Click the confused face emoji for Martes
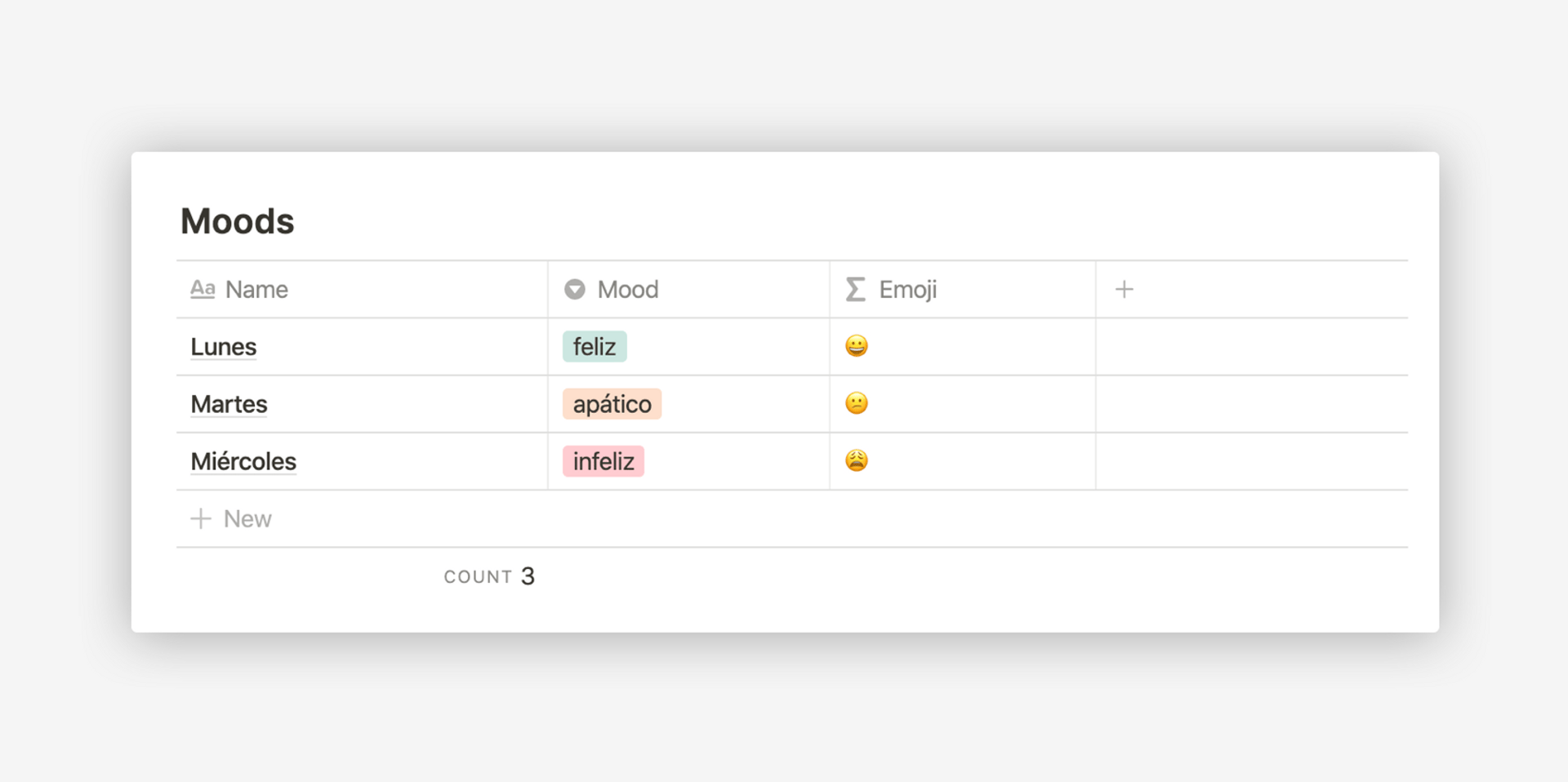 (855, 403)
